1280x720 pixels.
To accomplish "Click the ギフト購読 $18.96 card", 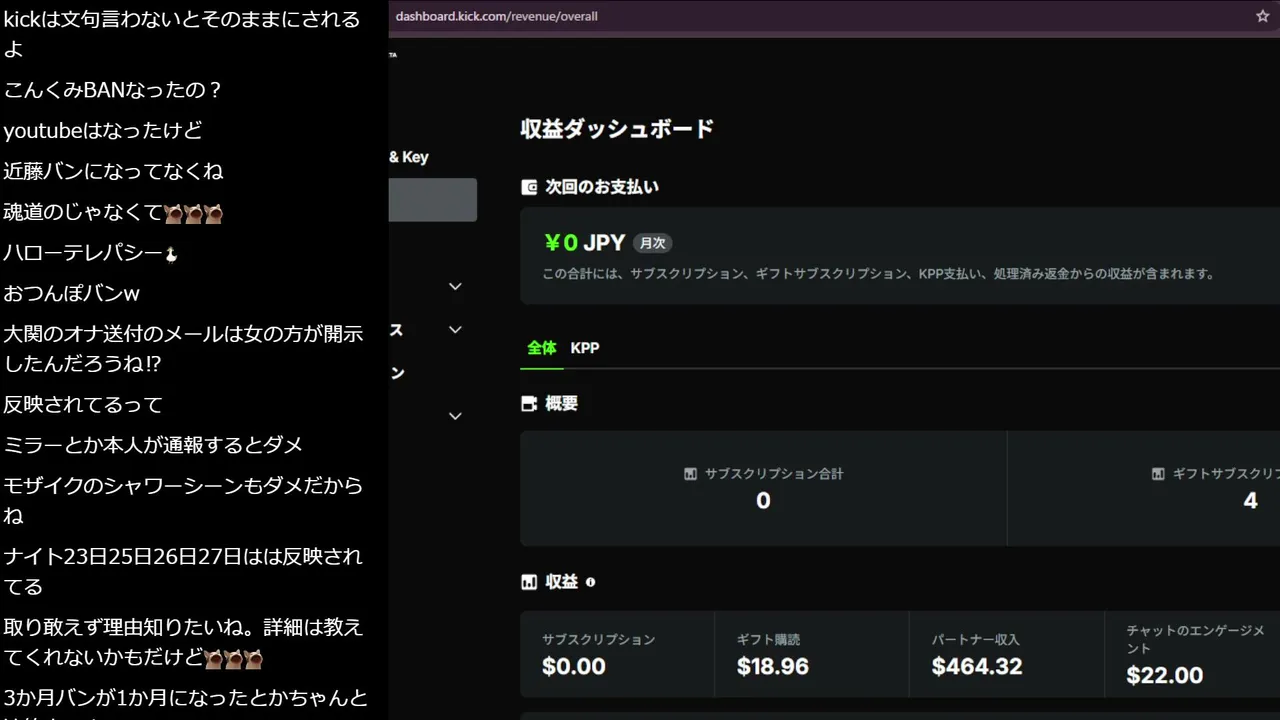I will pyautogui.click(x=812, y=655).
